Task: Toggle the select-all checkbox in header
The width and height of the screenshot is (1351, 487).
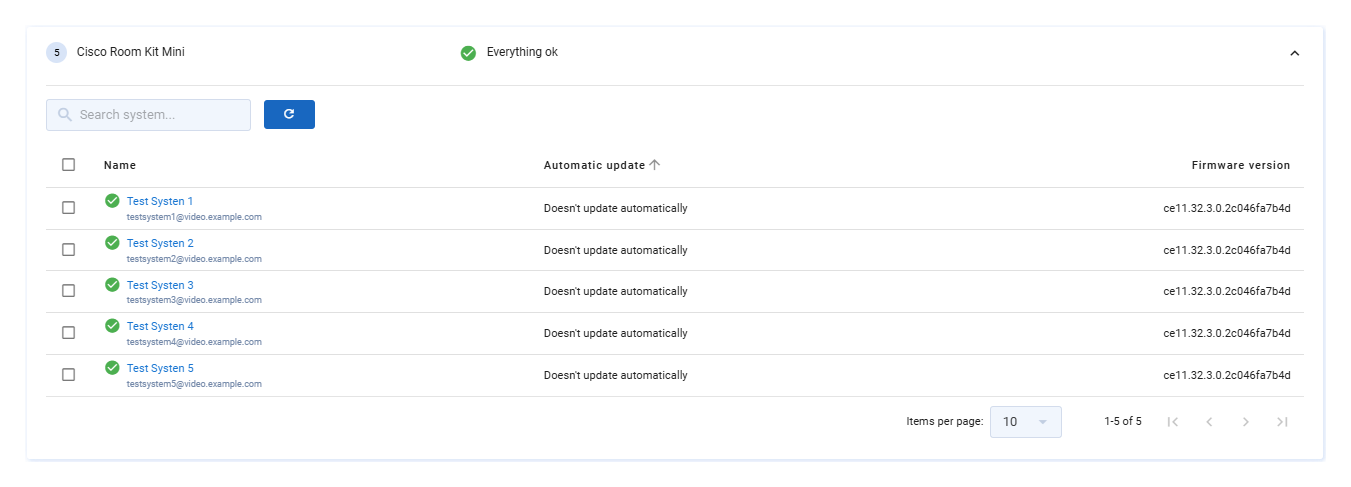Action: click(x=68, y=165)
